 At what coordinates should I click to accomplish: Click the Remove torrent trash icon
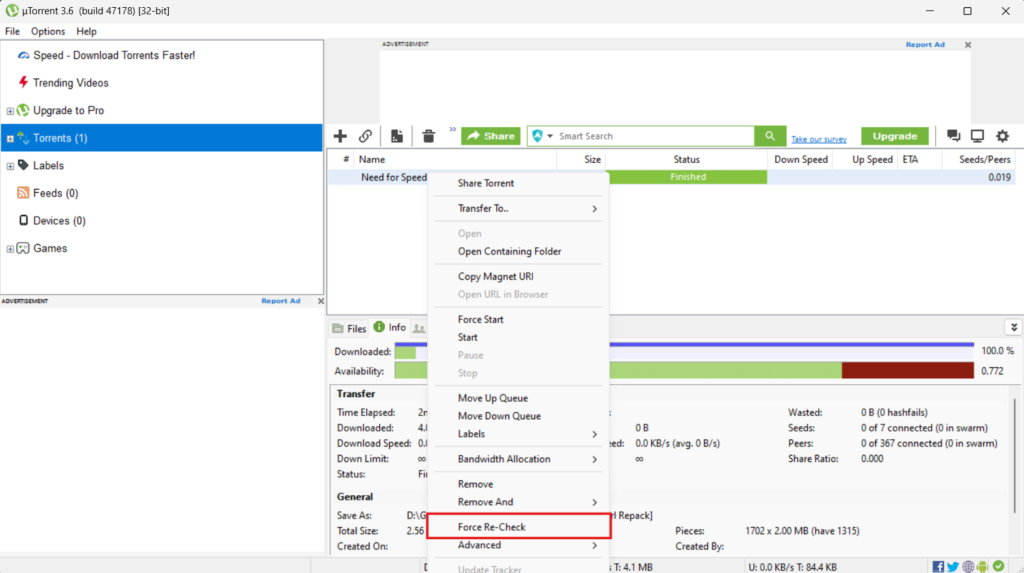pos(428,136)
